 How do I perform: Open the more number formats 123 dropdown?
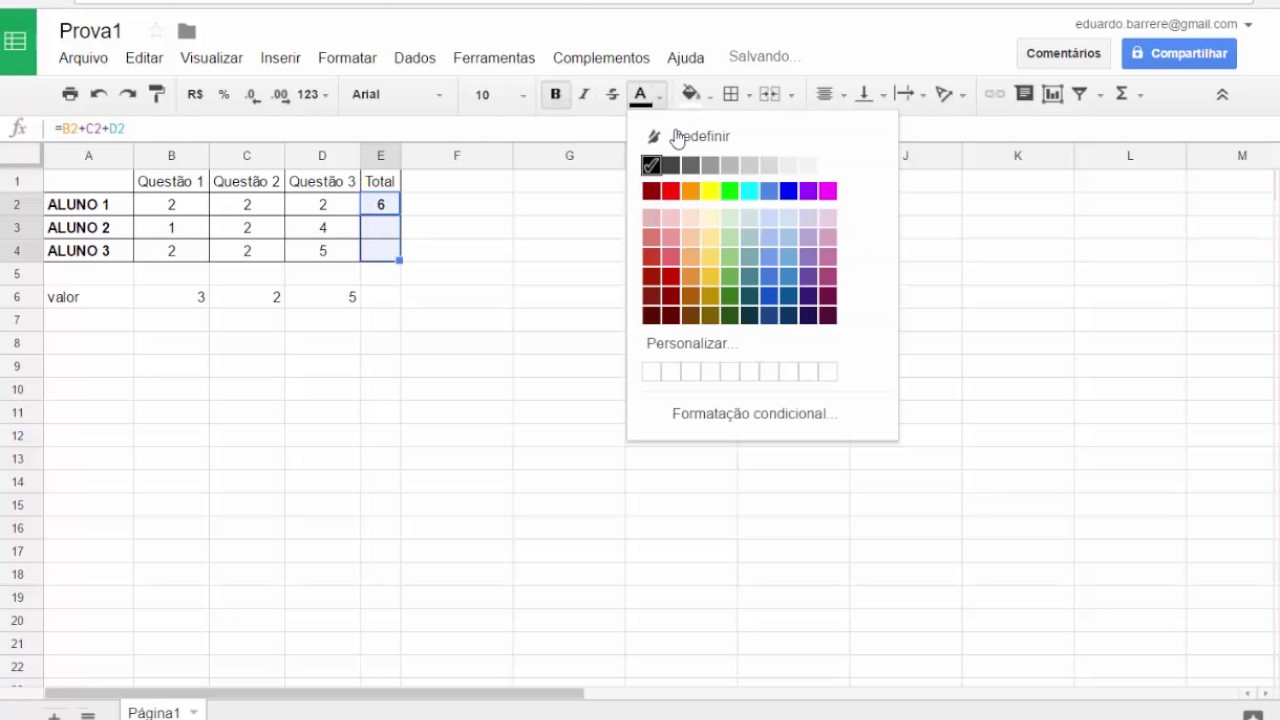coord(313,94)
